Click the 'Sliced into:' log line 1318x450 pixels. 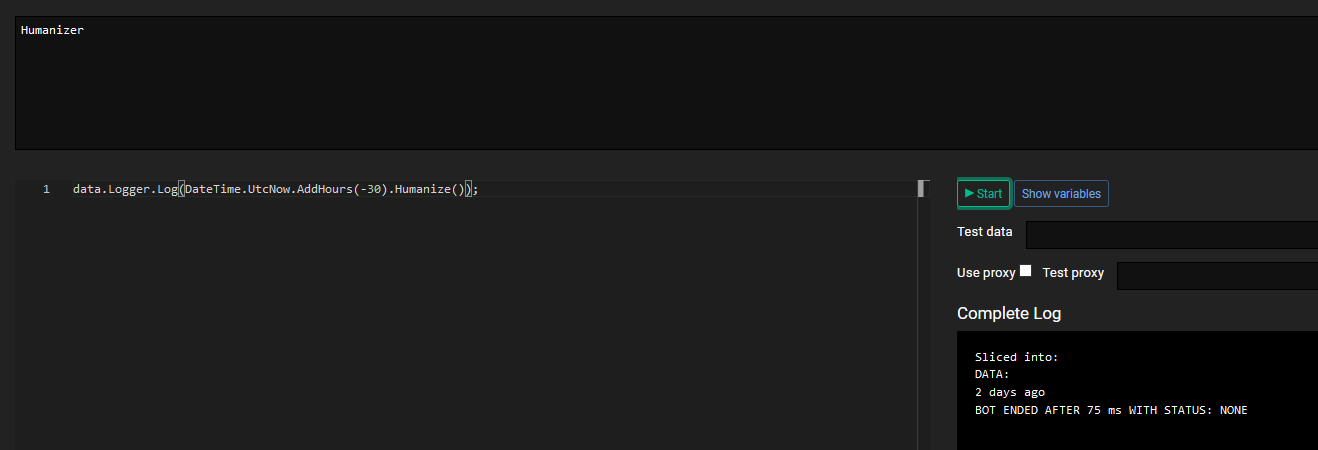point(1016,357)
